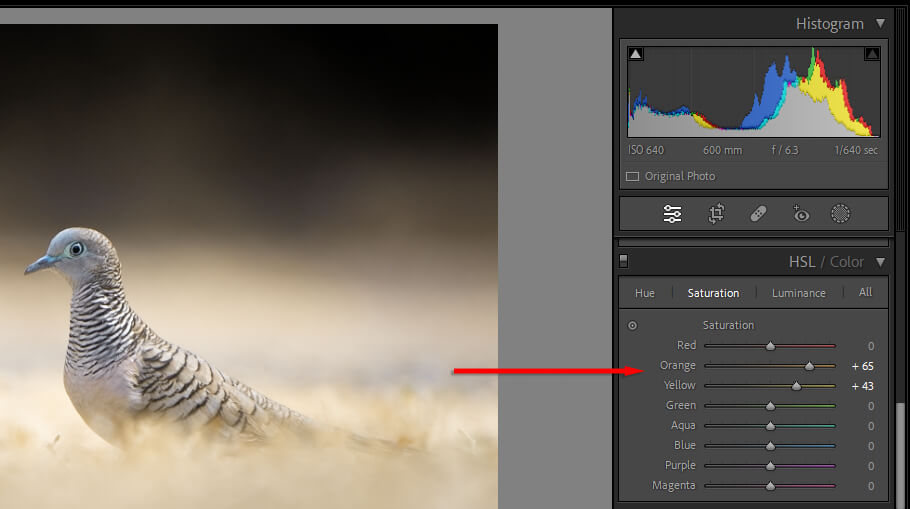Toggle shadow clipping indicator in histogram
910x509 pixels.
coord(635,54)
